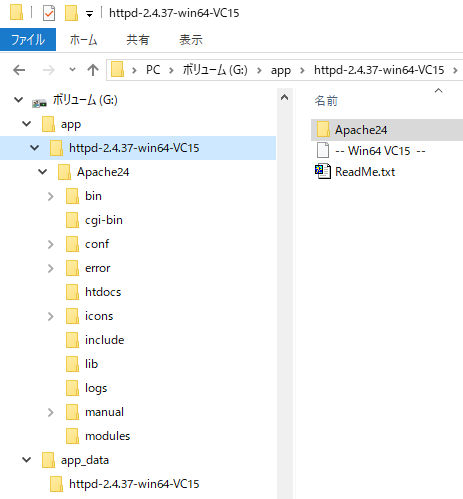This screenshot has height=499, width=463.
Task: Click the navigation pane scroll-up arrow
Action: tap(284, 97)
